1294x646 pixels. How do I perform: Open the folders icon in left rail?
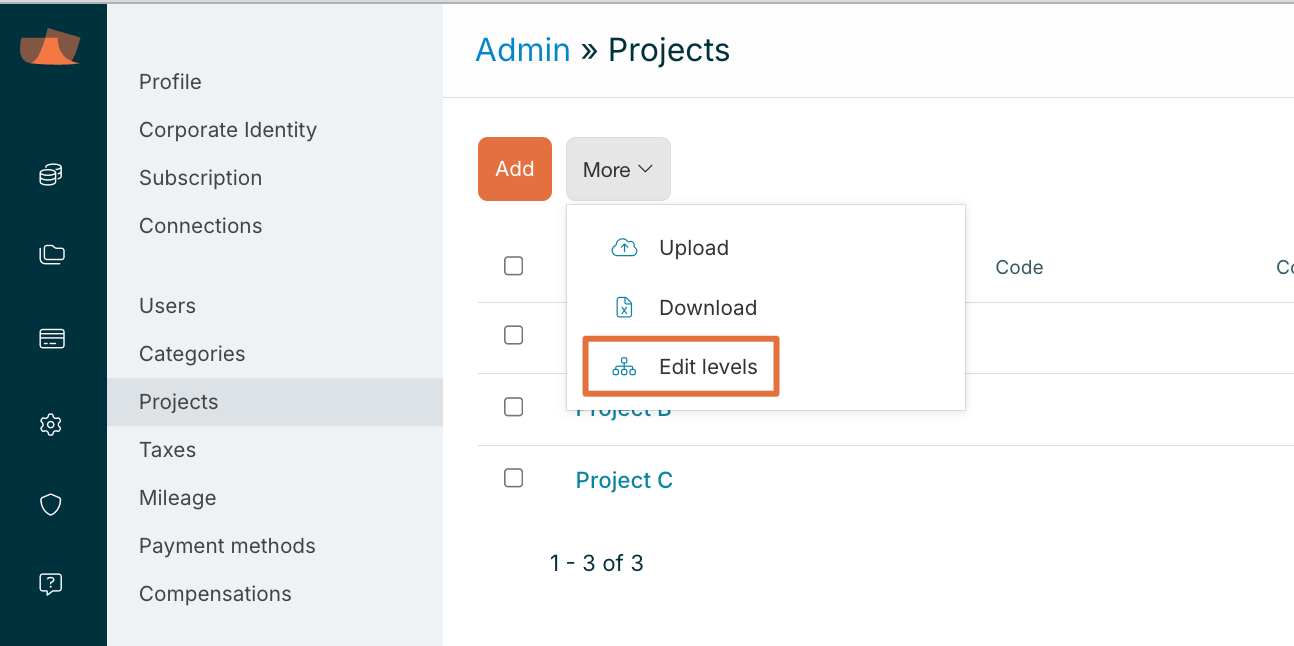51,255
